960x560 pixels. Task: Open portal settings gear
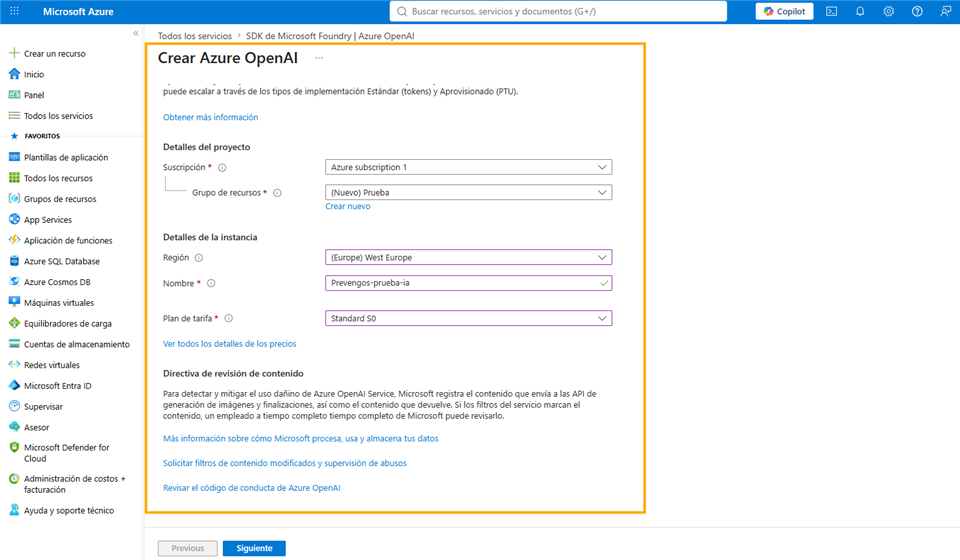888,11
